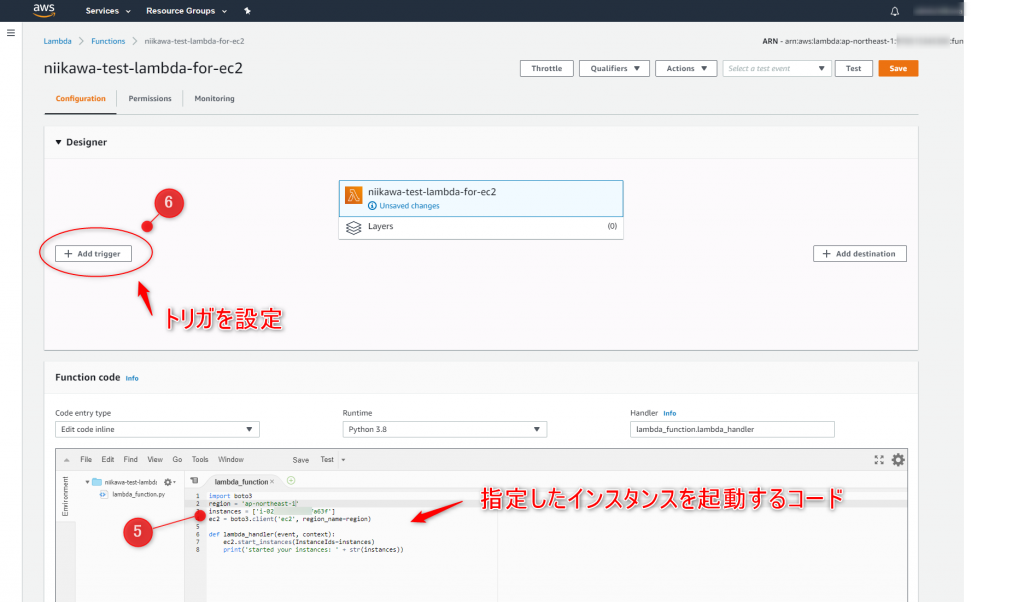Open the editor File menu
Viewport: 1024px width, 602px height.
tap(86, 460)
